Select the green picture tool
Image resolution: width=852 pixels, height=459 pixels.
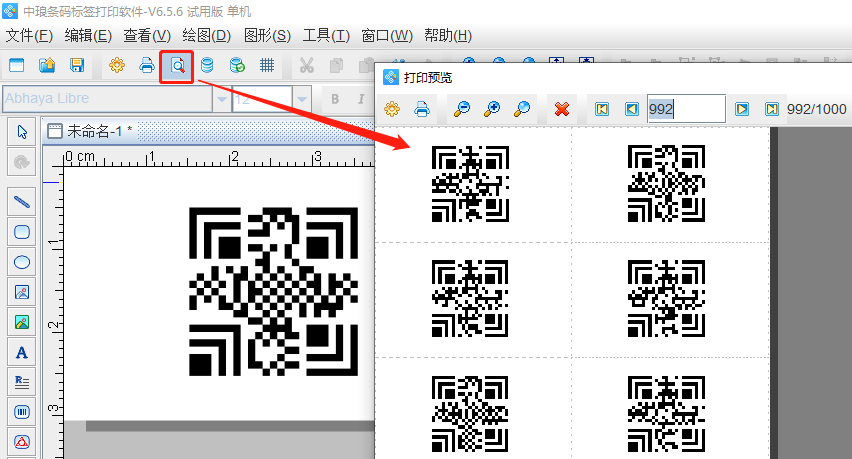(22, 323)
